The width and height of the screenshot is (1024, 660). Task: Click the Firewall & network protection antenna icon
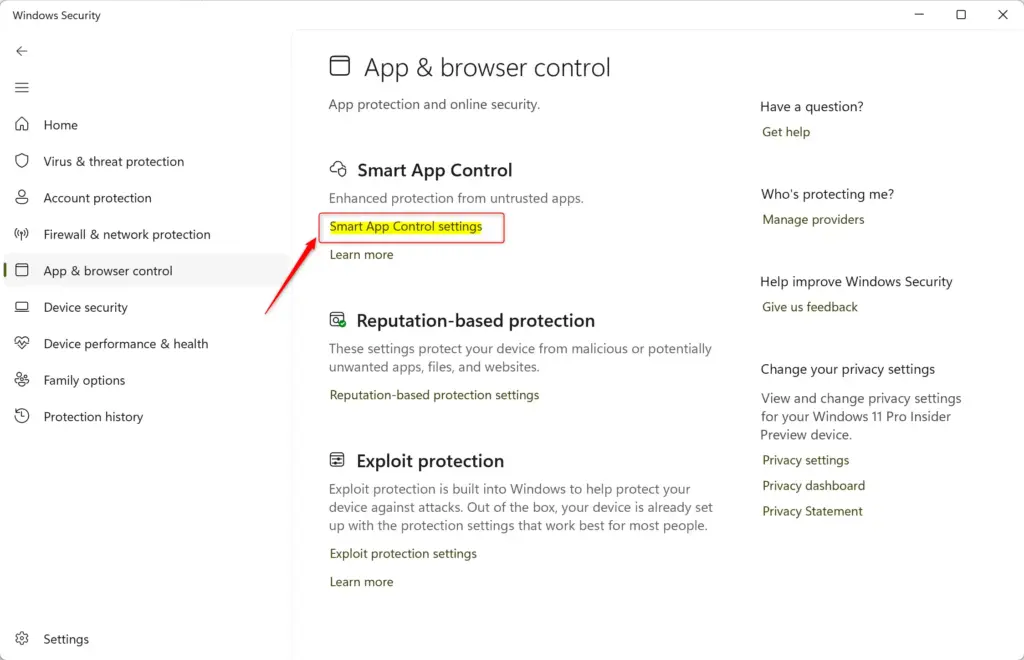pos(22,234)
